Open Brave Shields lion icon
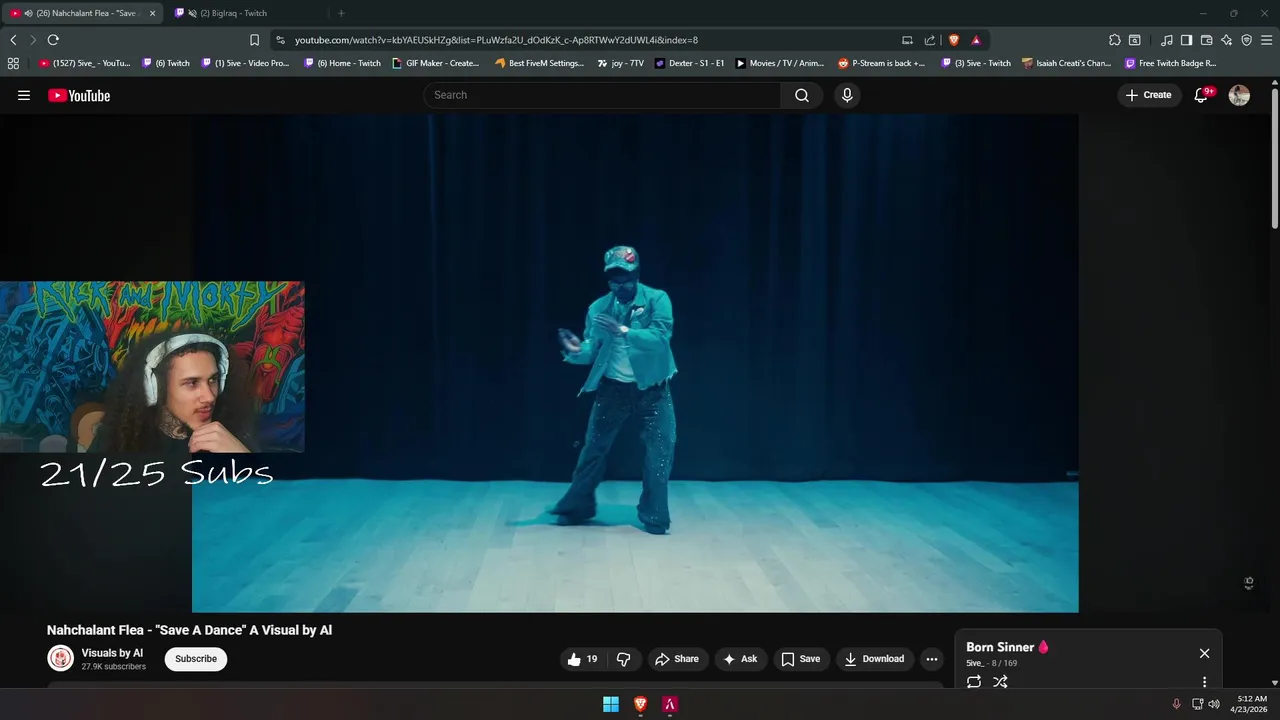Viewport: 1280px width, 720px height. point(954,40)
